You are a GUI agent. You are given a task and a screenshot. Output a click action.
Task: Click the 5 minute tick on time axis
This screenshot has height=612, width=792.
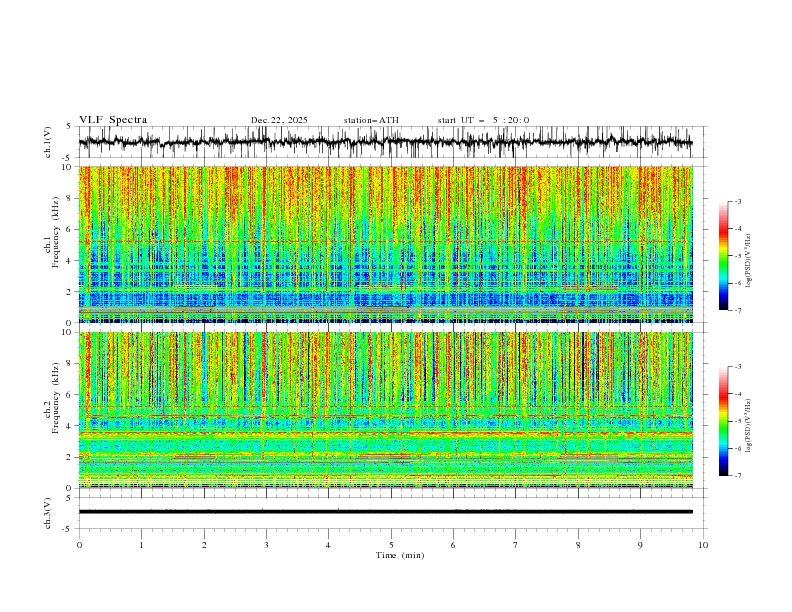click(x=391, y=545)
